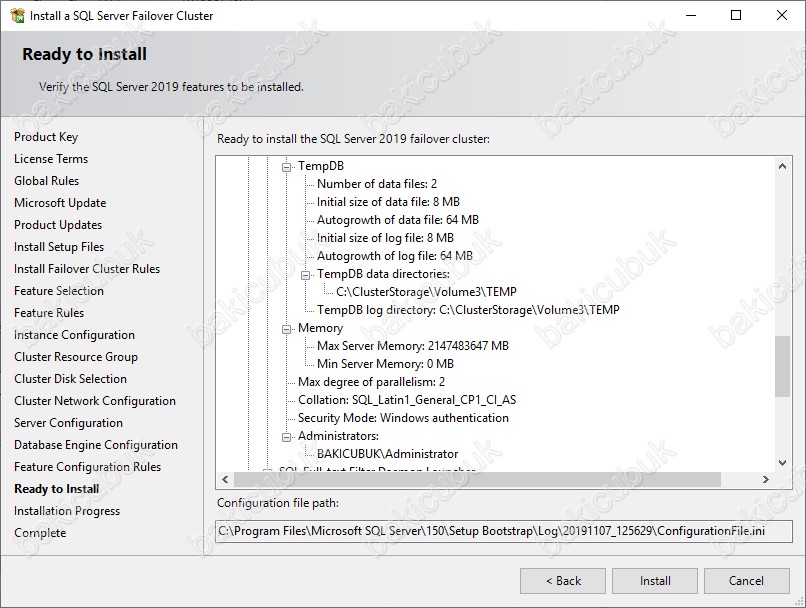Select the TempDB data directories item

(383, 274)
